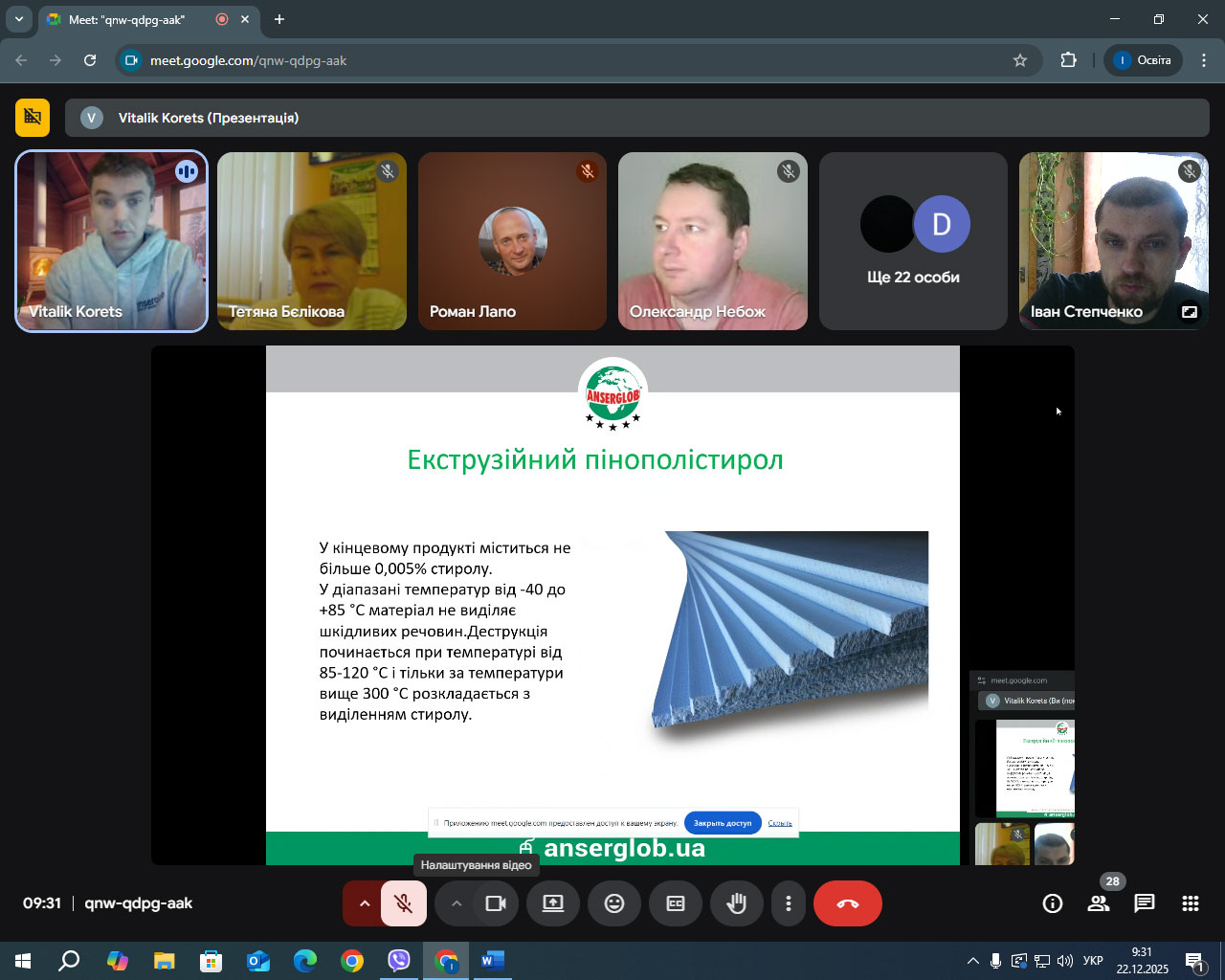
Task: Click the Скрыть link in sharing bar
Action: pyautogui.click(x=780, y=823)
